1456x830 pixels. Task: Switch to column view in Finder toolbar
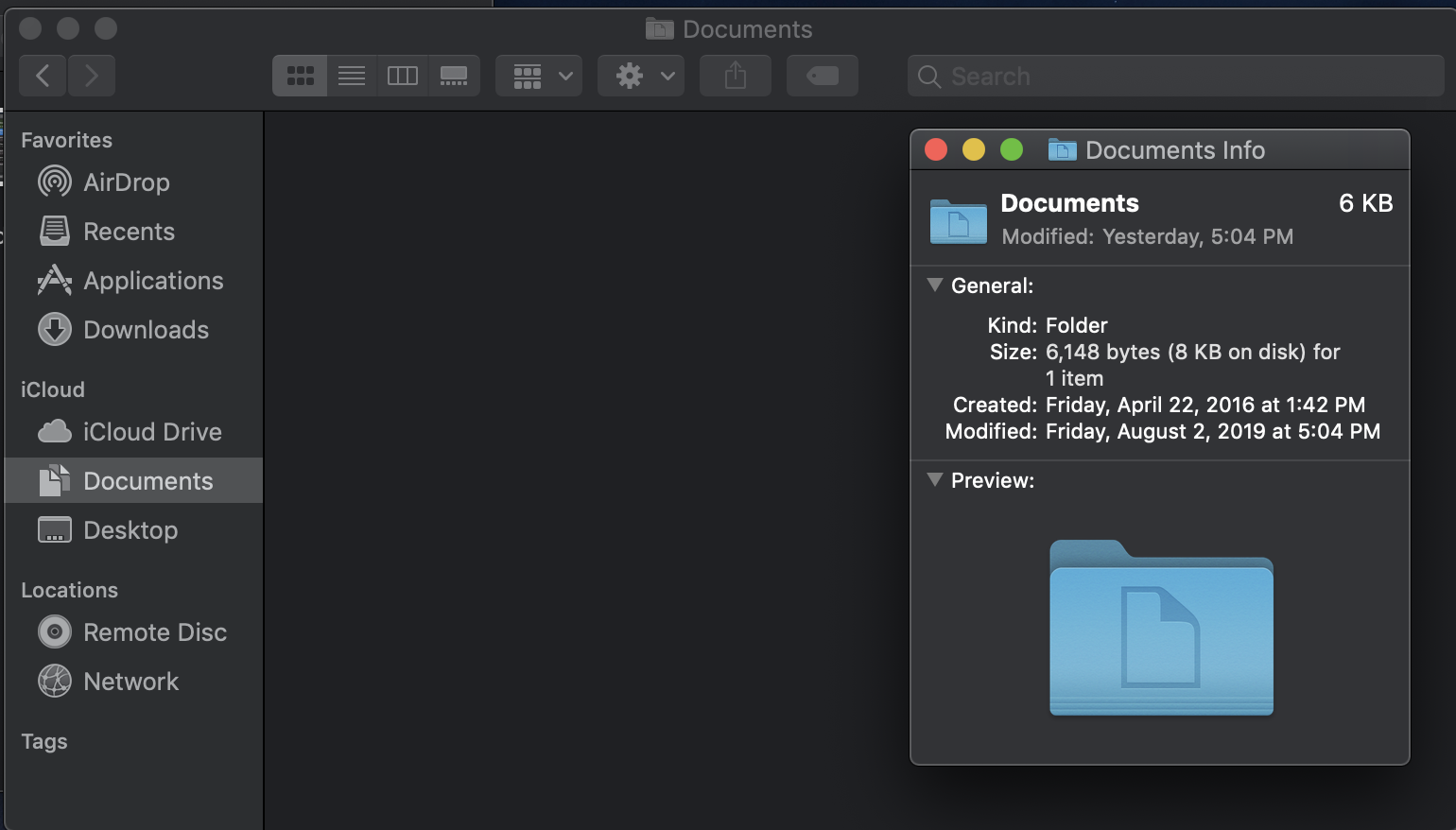[x=403, y=76]
